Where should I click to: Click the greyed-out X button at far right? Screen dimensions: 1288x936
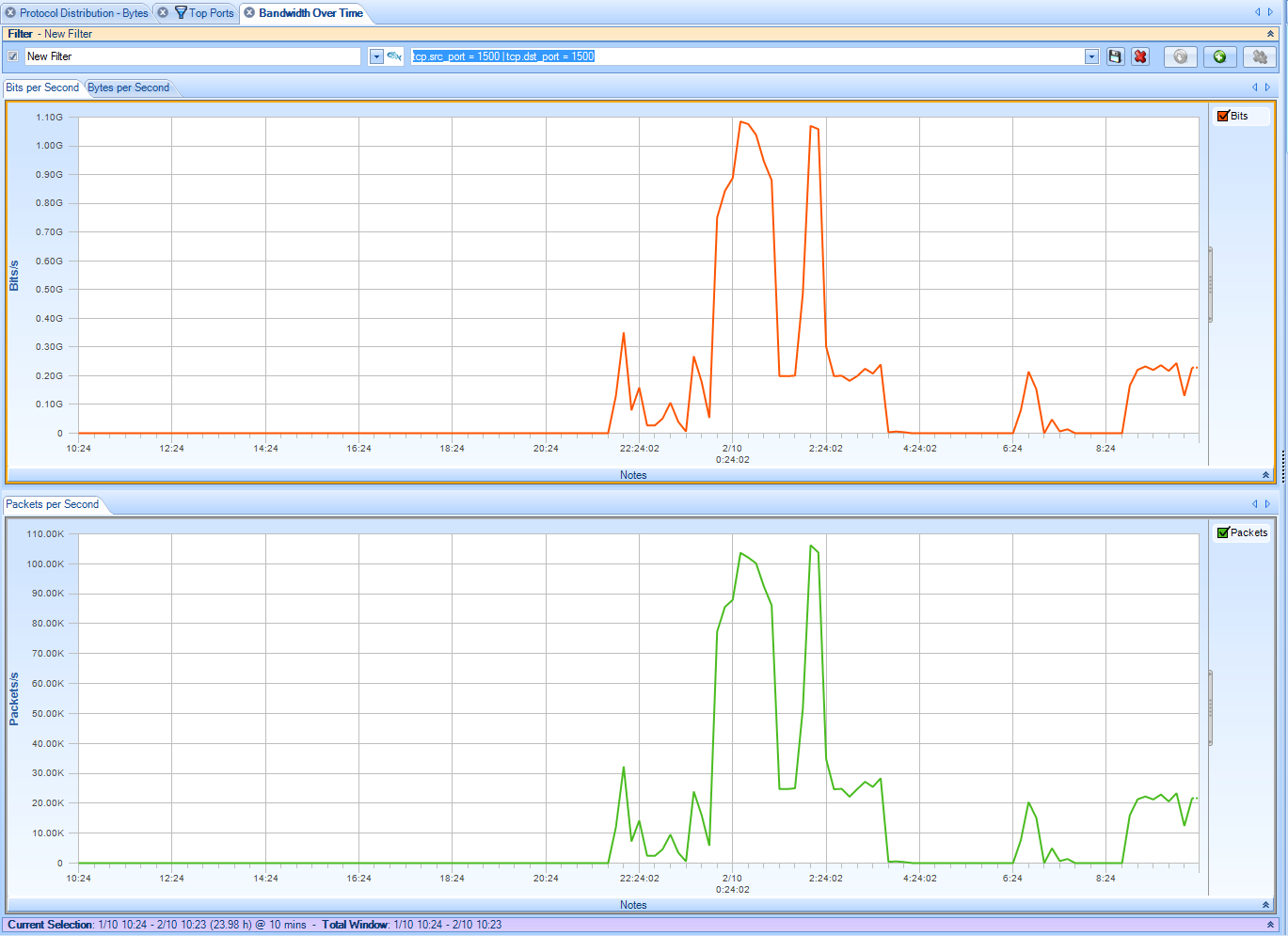click(1260, 56)
